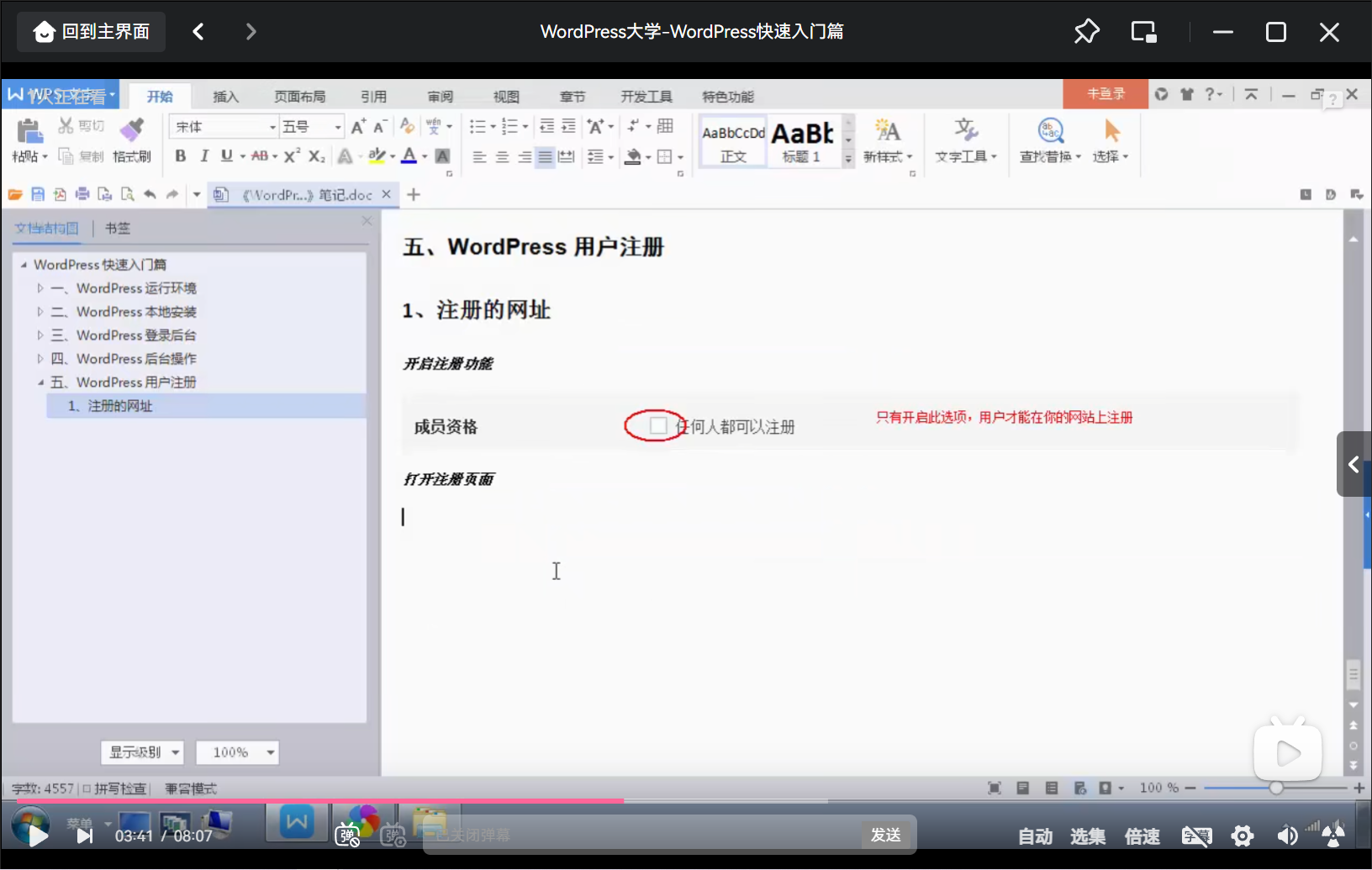Click the 未登录 login button

pyautogui.click(x=1106, y=93)
